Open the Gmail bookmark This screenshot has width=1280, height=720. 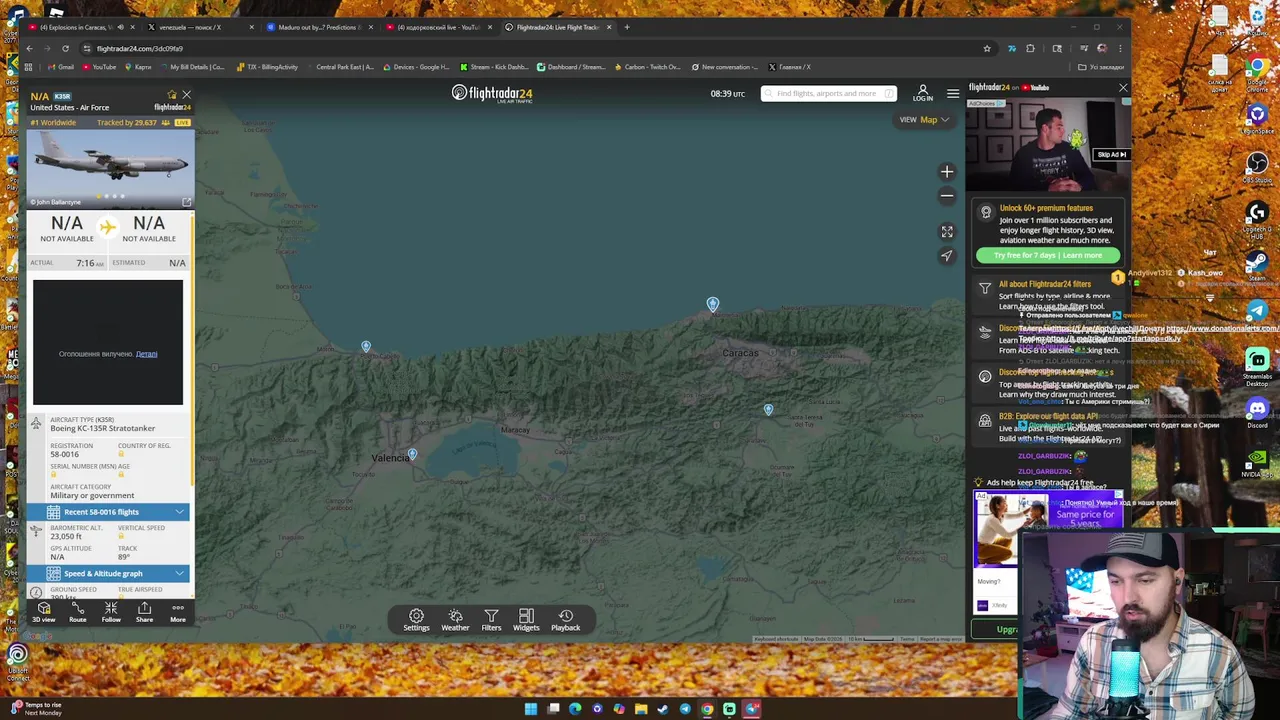tap(60, 67)
